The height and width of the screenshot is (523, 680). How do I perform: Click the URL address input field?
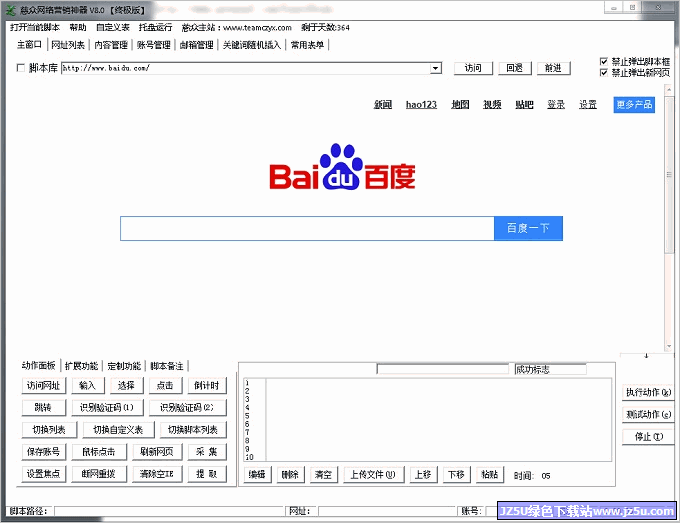[x=245, y=68]
